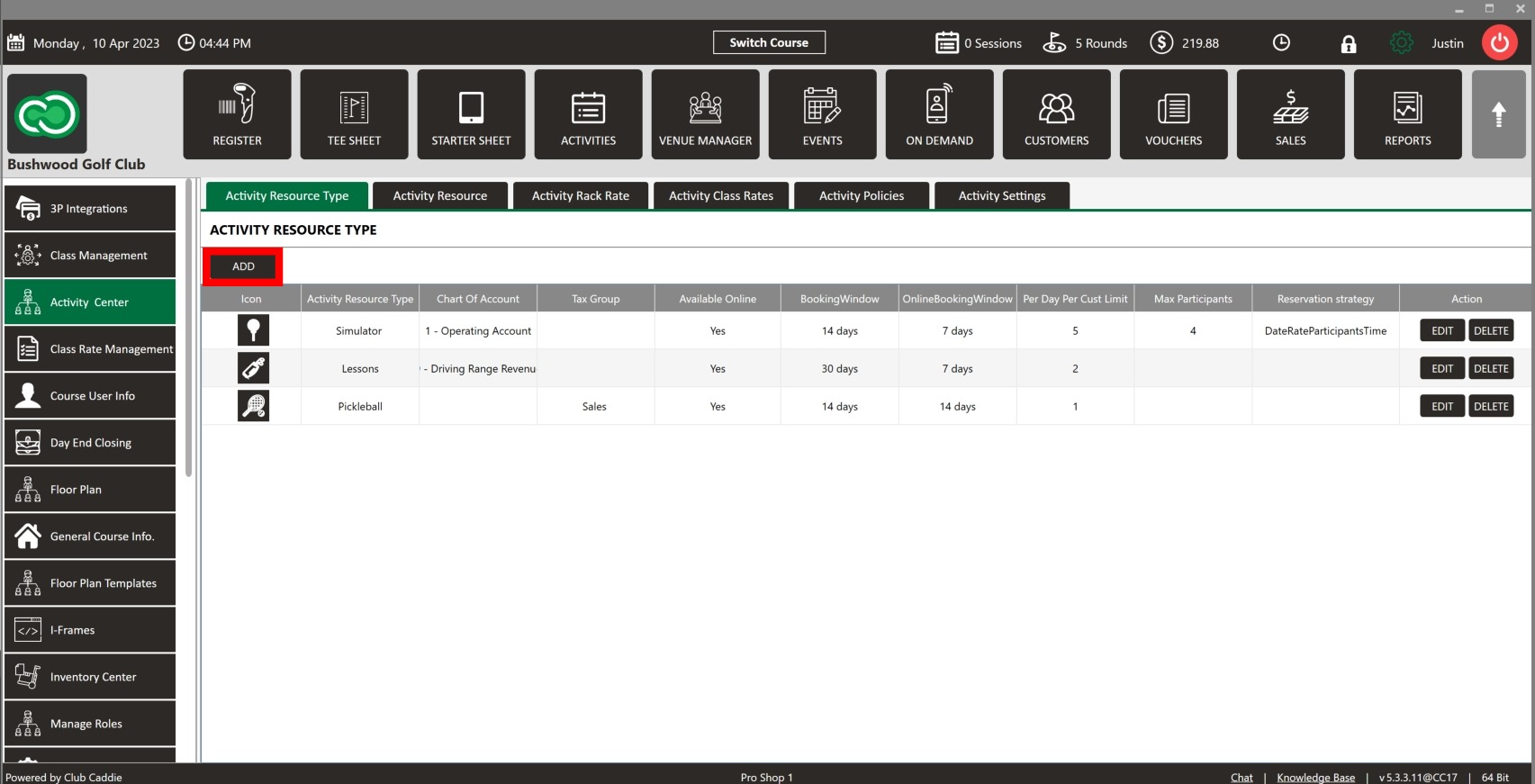Open the On Demand module
This screenshot has width=1535, height=784.
(939, 114)
